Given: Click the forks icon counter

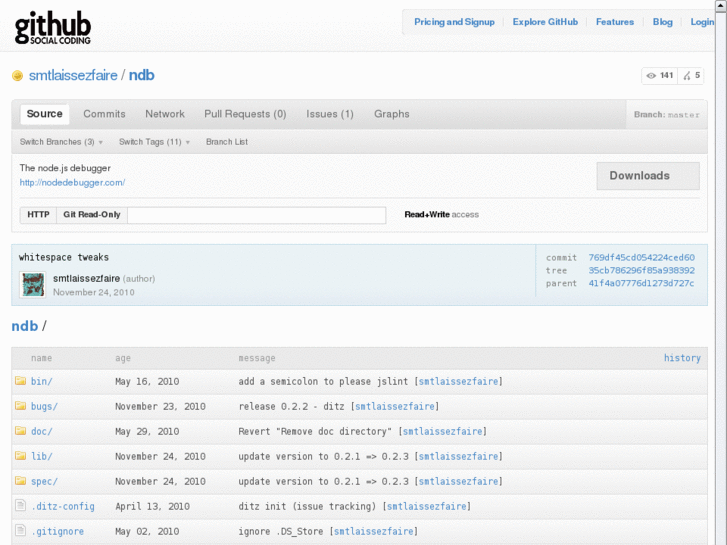Looking at the screenshot, I should [691, 76].
